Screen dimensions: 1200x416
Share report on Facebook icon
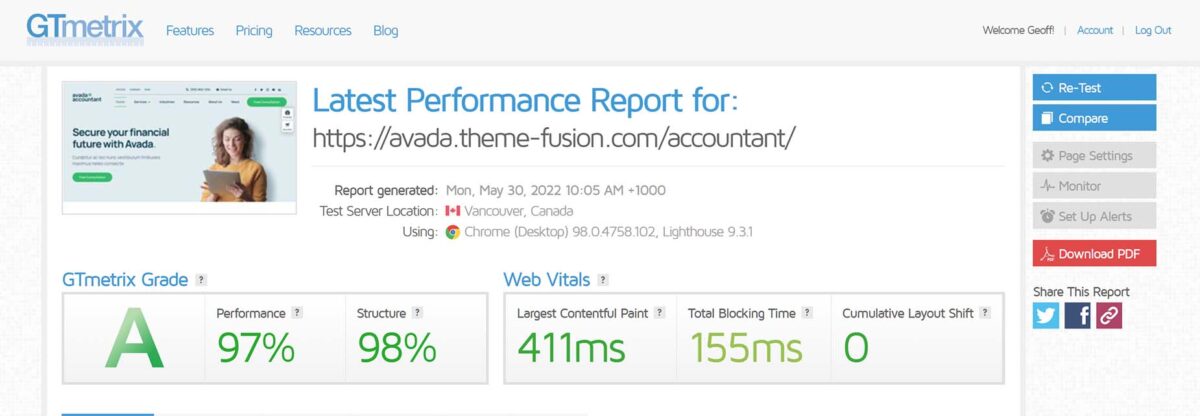coord(1077,316)
